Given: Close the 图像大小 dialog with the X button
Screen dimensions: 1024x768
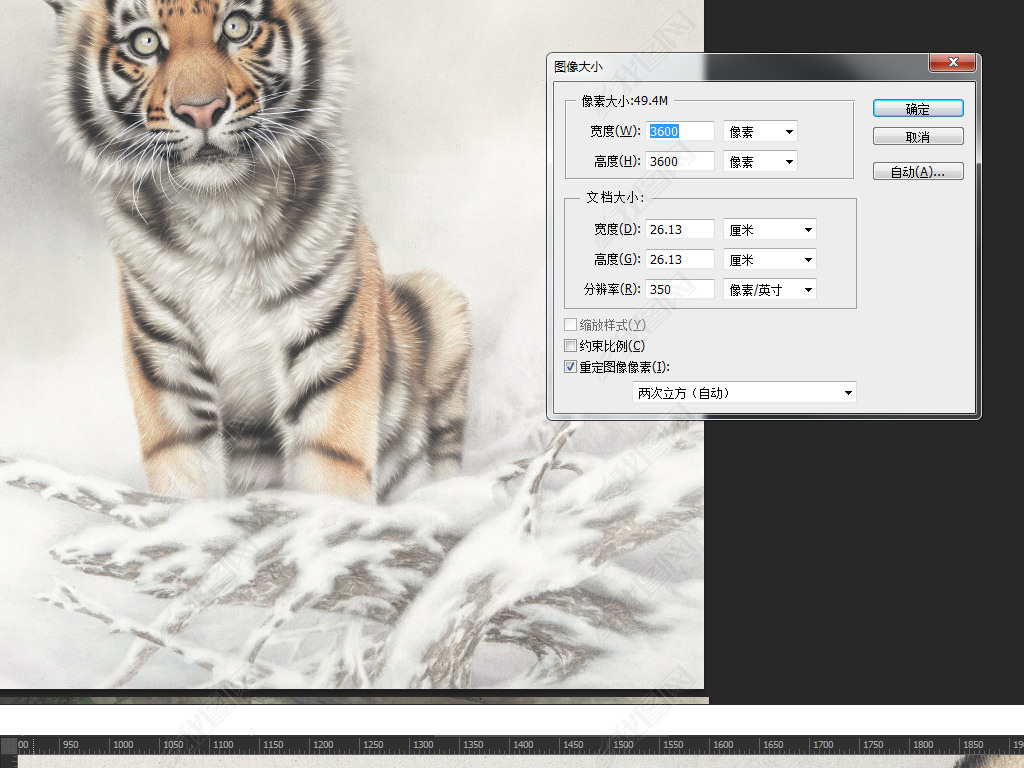Looking at the screenshot, I should (x=952, y=63).
